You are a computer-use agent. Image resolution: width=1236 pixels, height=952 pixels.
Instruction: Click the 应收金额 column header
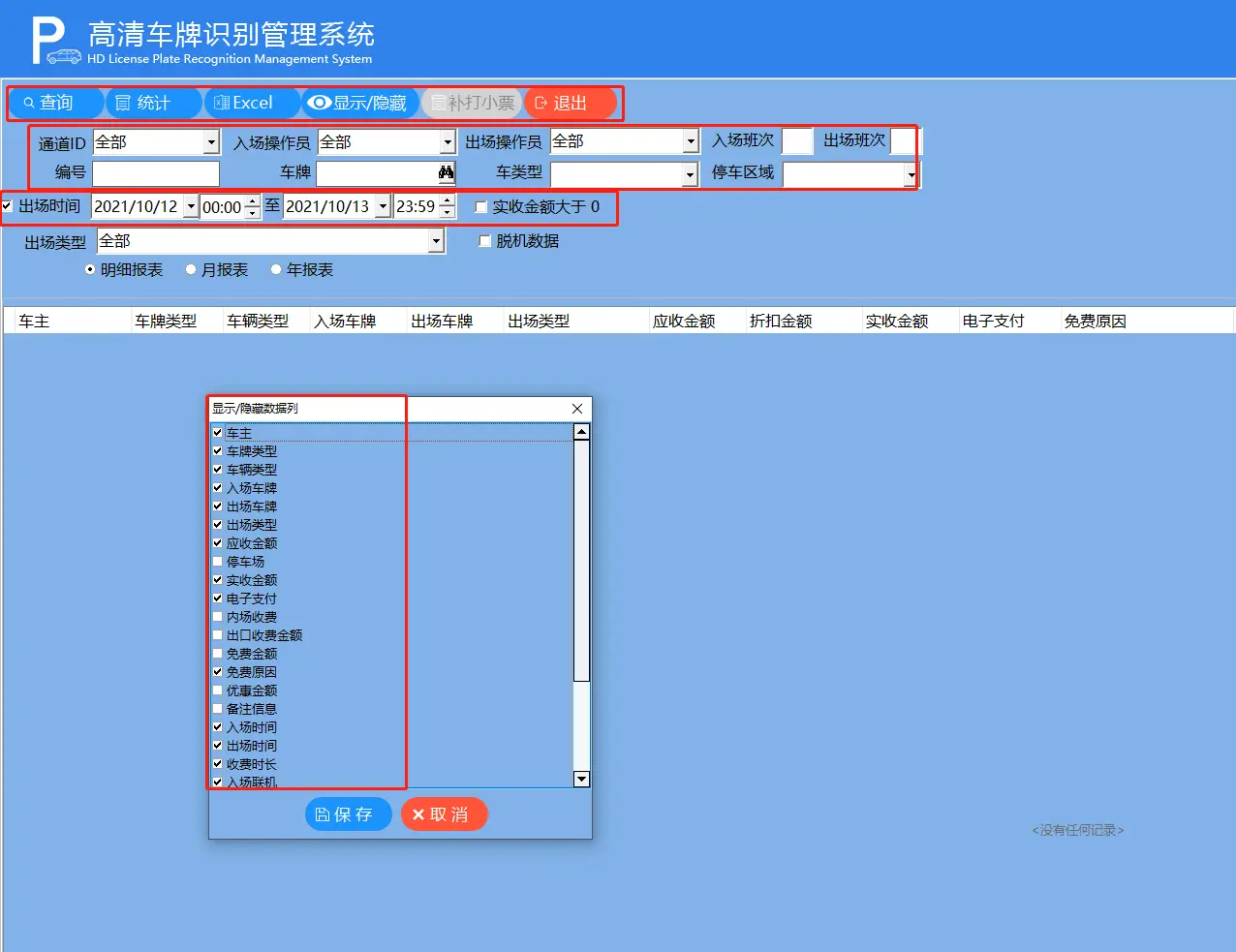click(x=684, y=322)
